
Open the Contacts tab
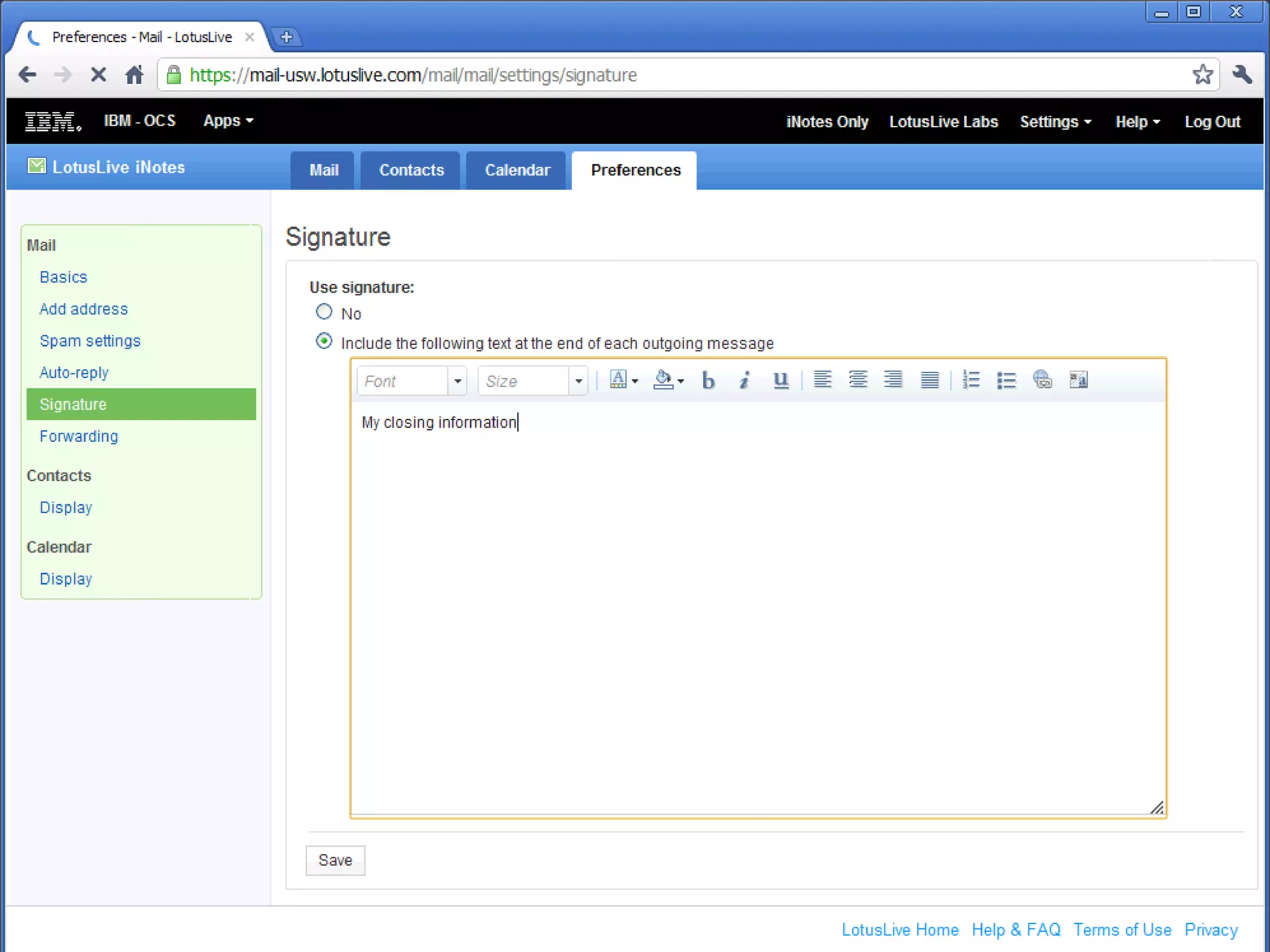411,170
